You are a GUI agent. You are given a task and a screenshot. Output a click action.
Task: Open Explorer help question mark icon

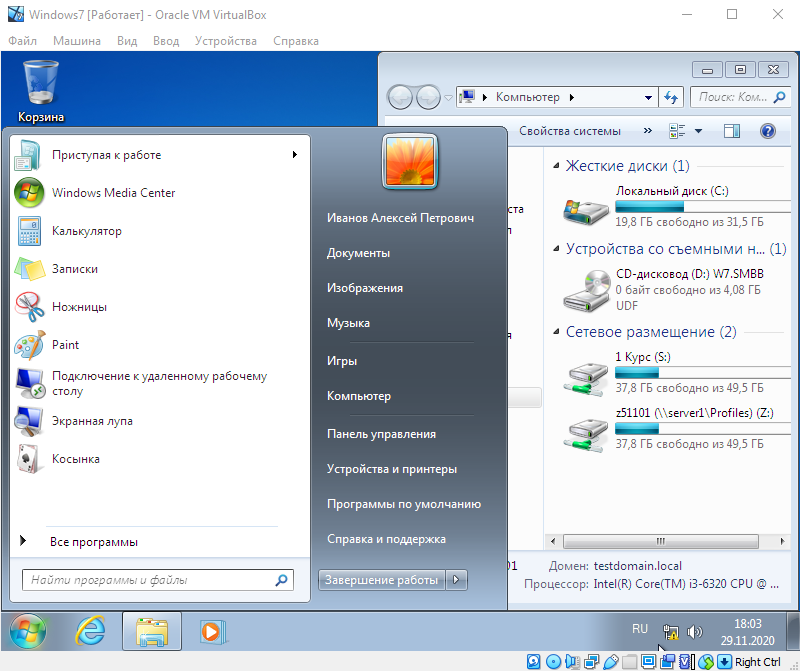coord(768,131)
